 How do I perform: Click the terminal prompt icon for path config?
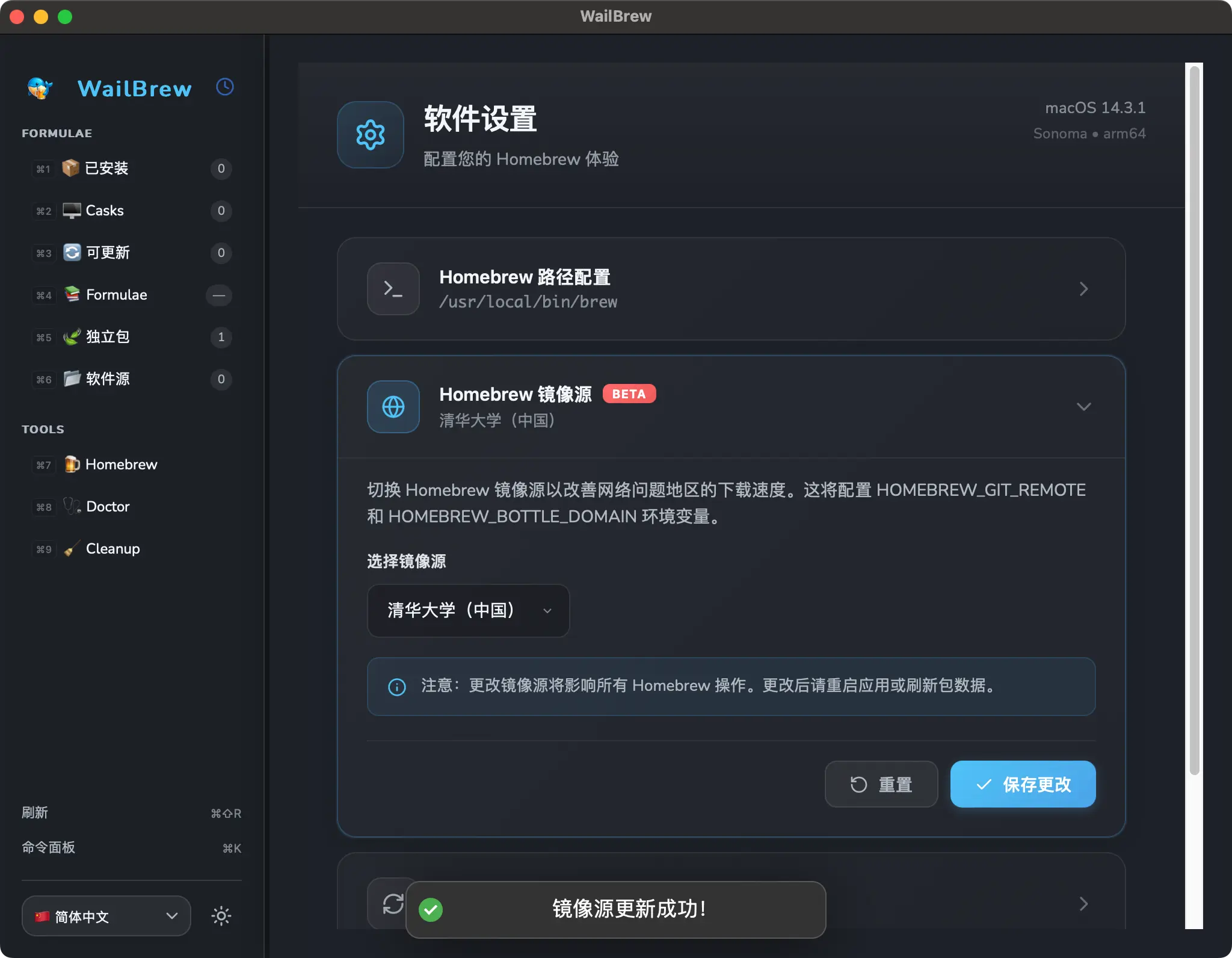coord(393,289)
